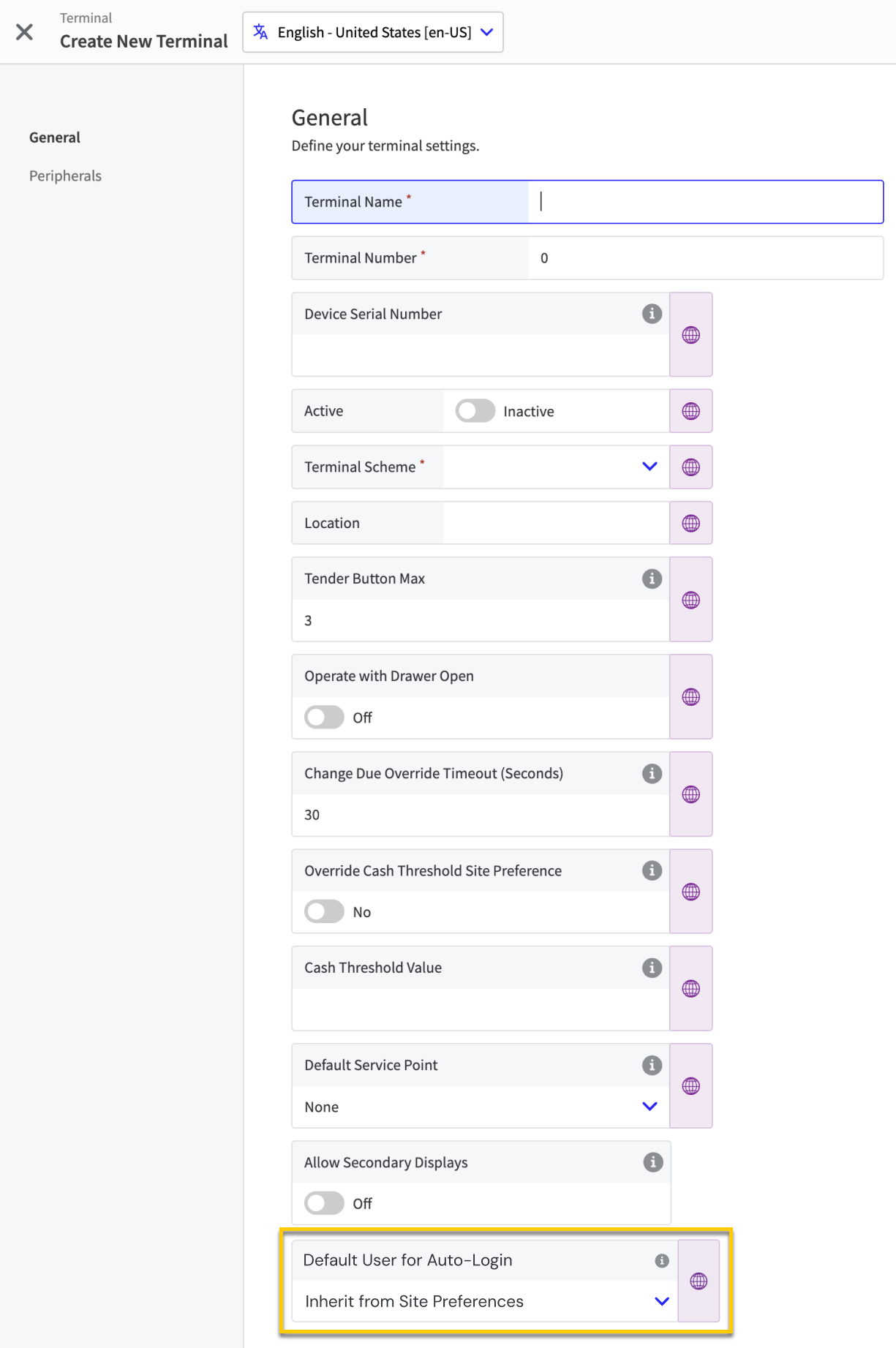
Task: Switch to the Peripherals section
Action: [65, 176]
